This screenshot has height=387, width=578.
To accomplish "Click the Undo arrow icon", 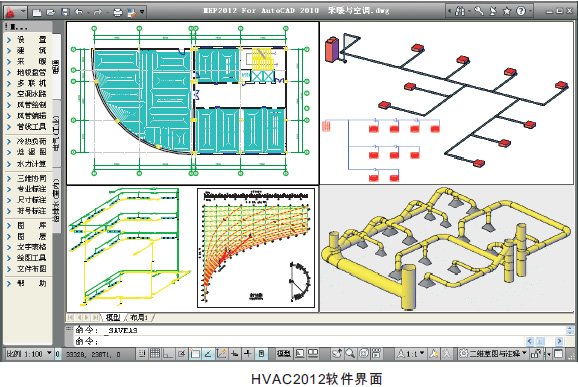I will (x=79, y=12).
